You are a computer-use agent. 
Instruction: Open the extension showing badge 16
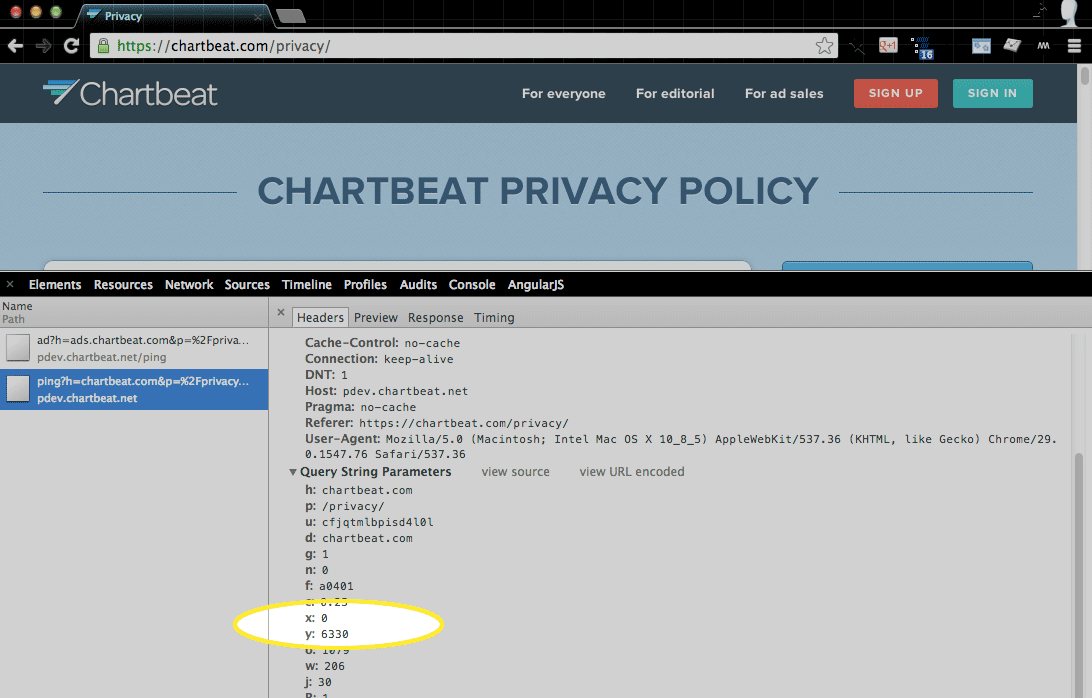(x=922, y=48)
